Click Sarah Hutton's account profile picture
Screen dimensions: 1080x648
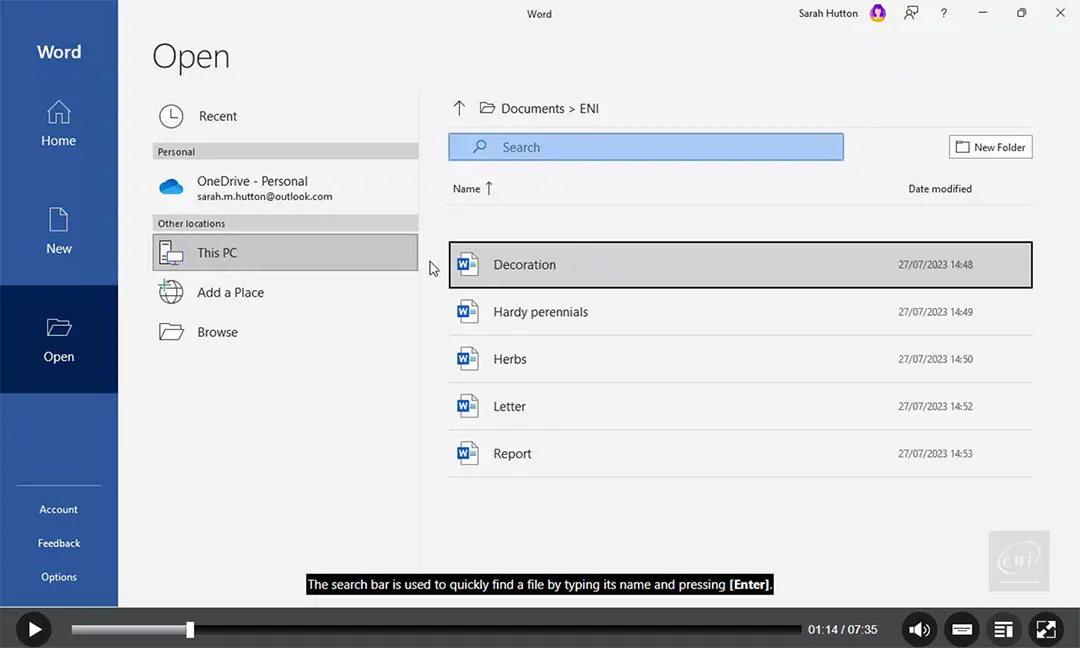point(877,13)
